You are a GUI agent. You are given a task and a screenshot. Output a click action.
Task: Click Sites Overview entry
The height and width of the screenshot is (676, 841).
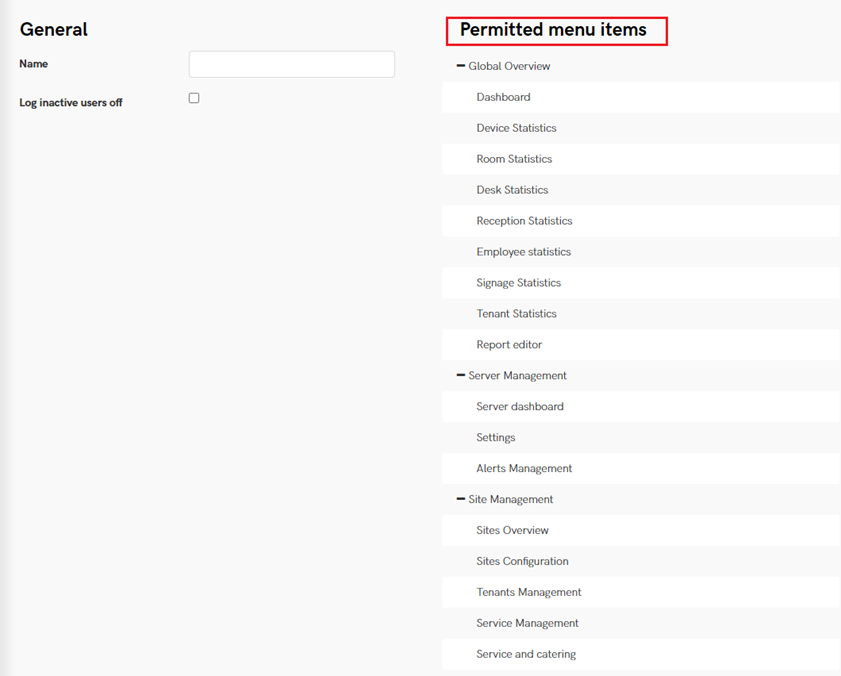coord(512,531)
